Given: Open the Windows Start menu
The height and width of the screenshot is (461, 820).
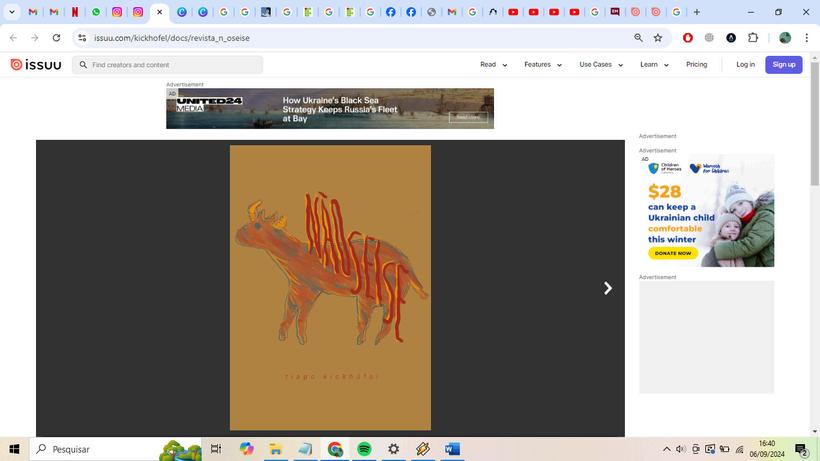Looking at the screenshot, I should point(14,449).
